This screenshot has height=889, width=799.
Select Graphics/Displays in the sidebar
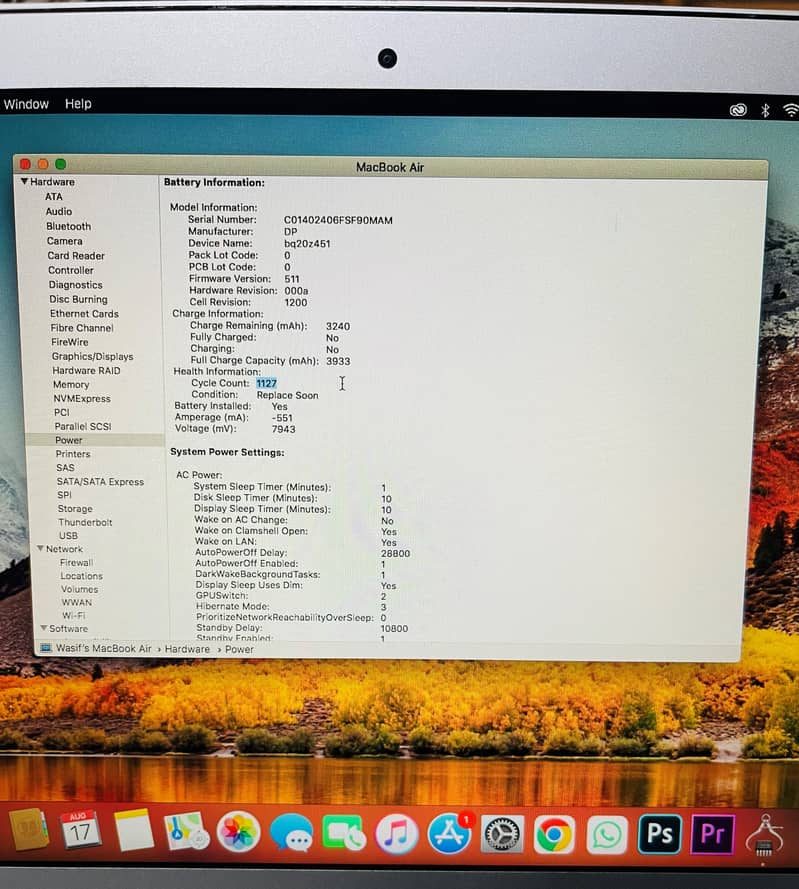coord(92,356)
